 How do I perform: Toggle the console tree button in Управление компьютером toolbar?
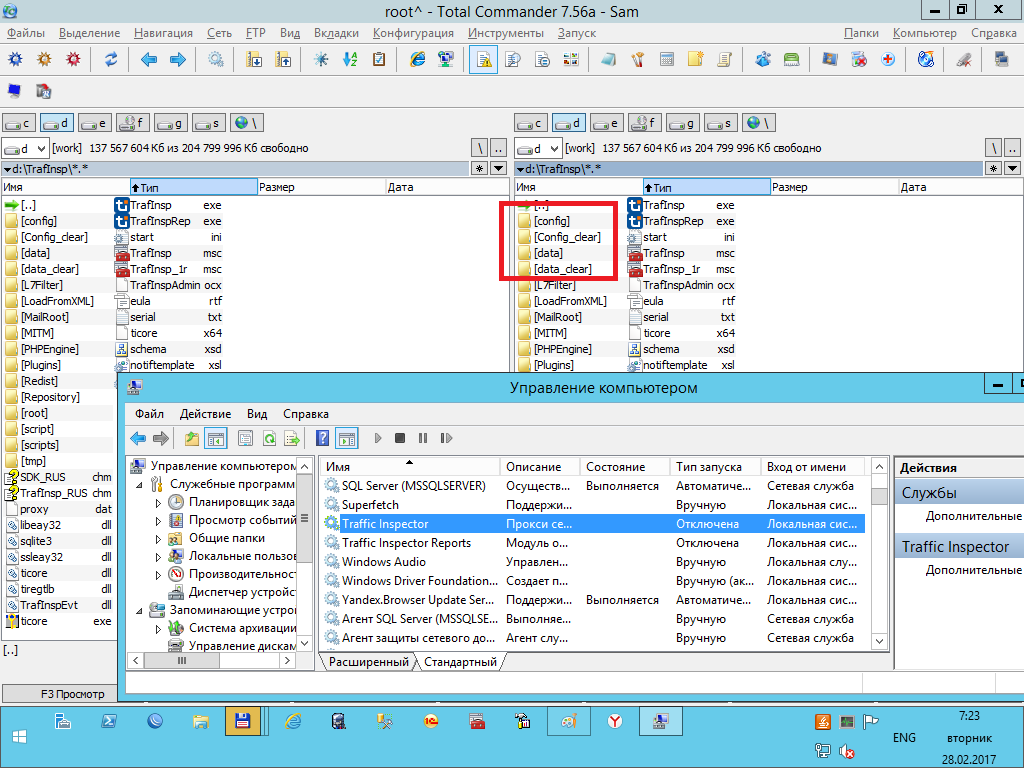(216, 438)
